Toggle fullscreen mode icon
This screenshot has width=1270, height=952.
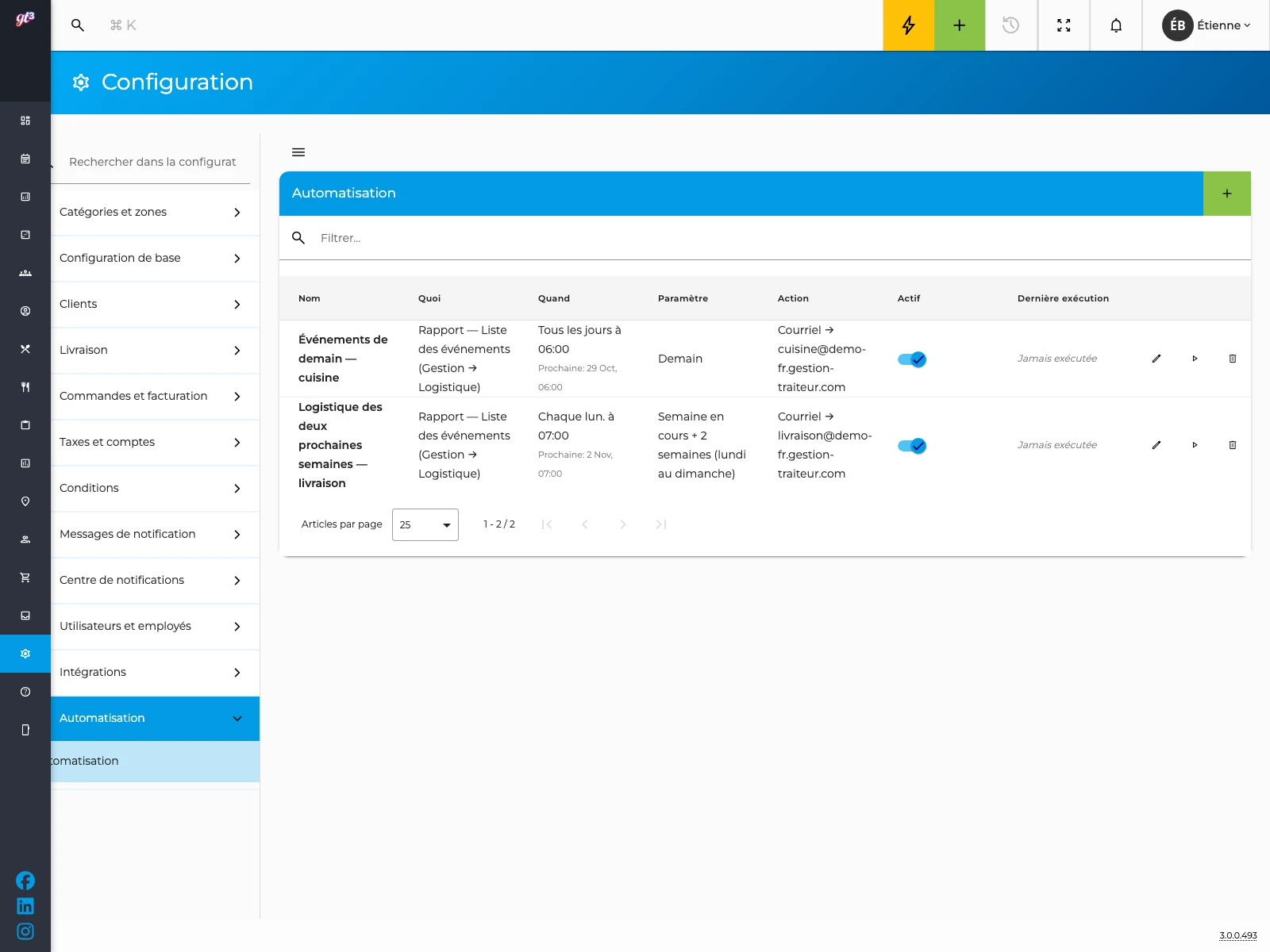pyautogui.click(x=1064, y=25)
